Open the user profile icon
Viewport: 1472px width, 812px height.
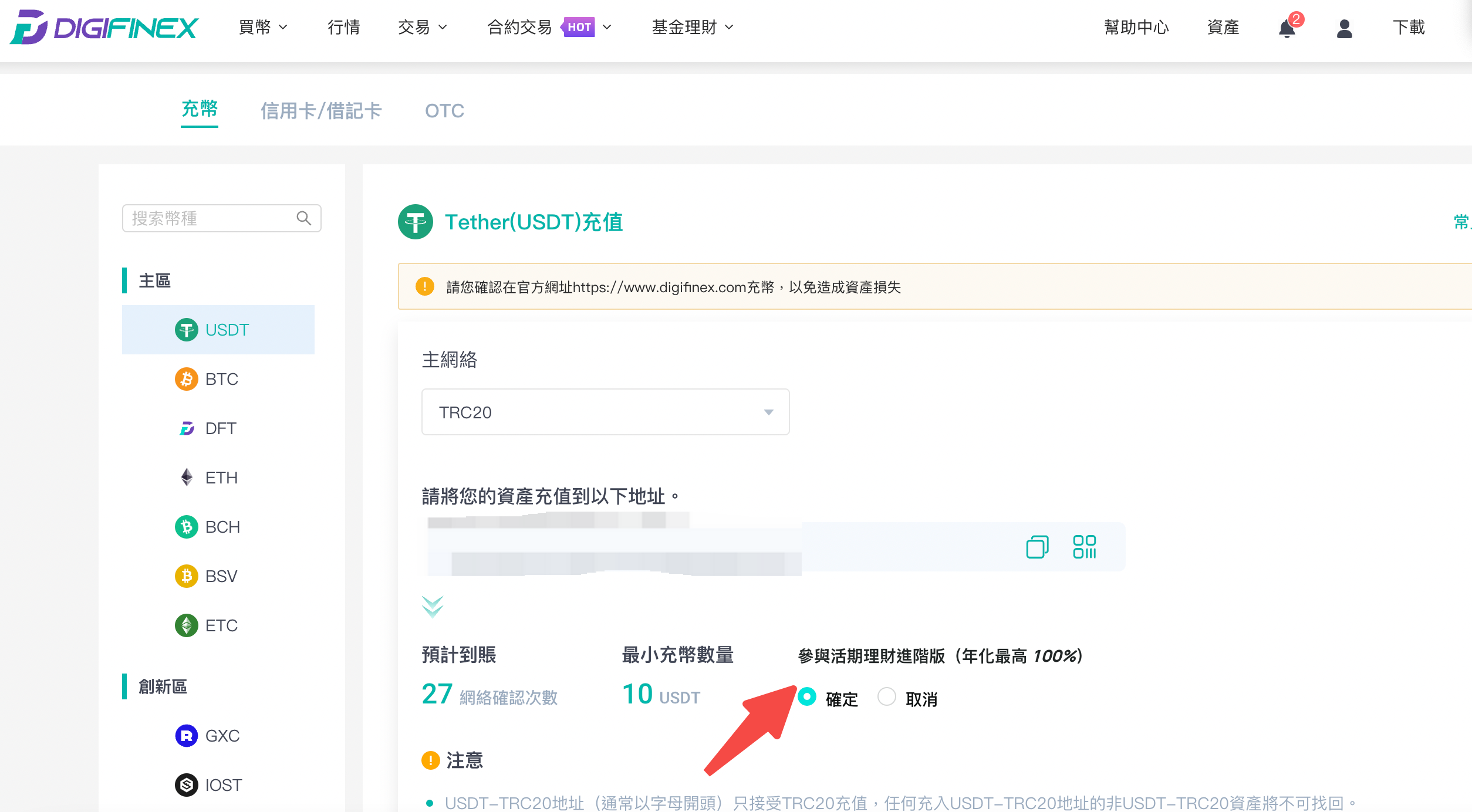point(1344,28)
